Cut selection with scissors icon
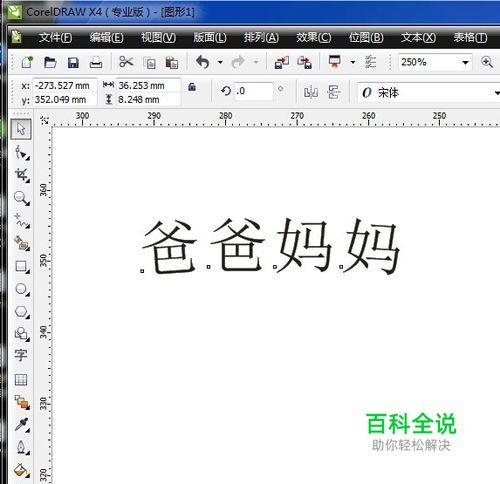 coord(126,62)
